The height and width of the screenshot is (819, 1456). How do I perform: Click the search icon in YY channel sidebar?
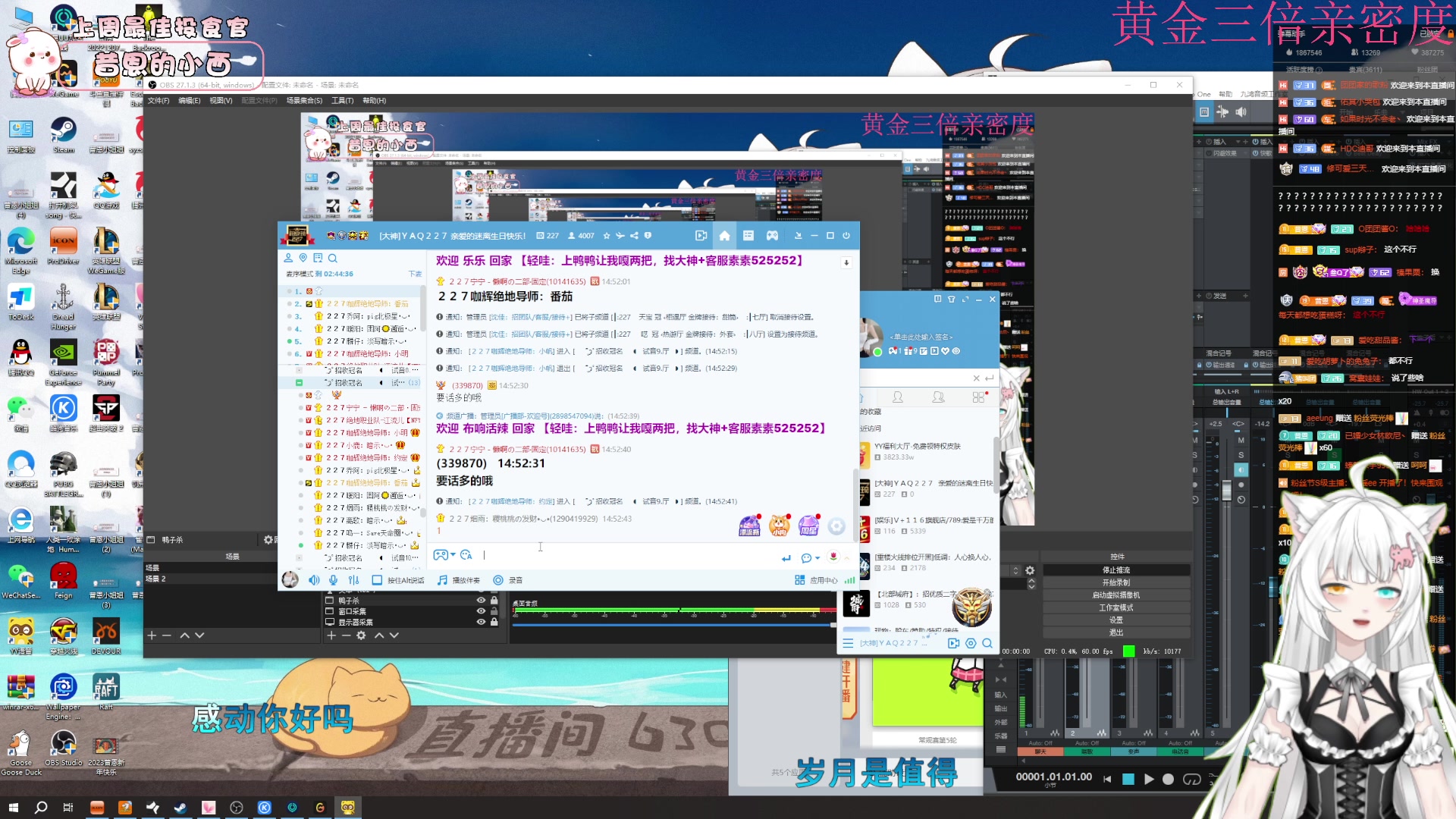pos(332,258)
